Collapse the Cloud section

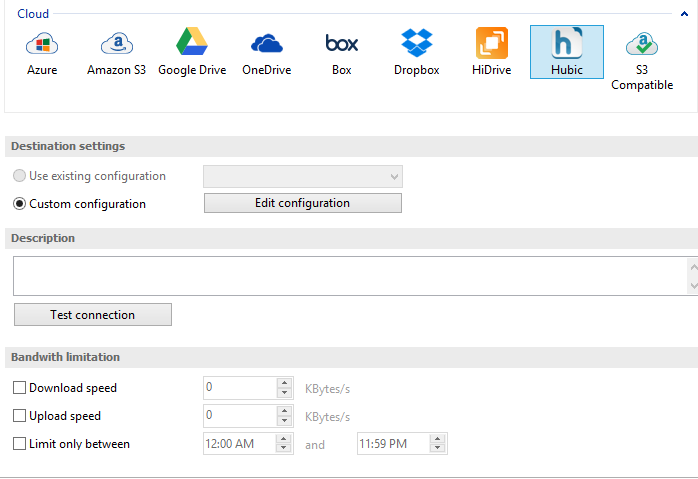(684, 14)
